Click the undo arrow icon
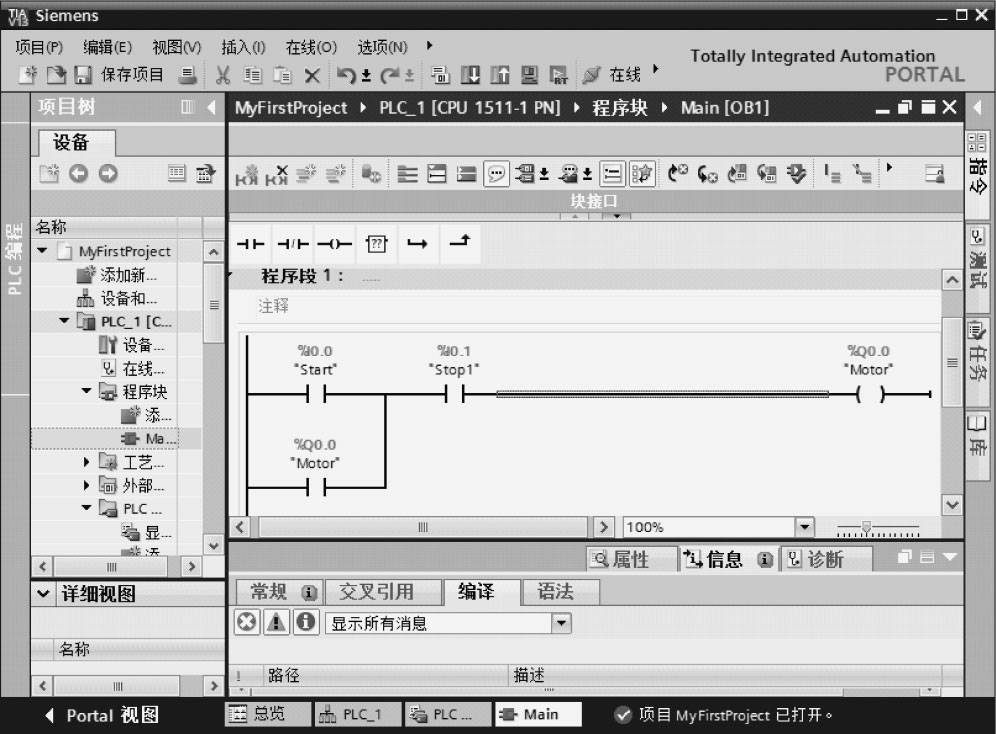This screenshot has height=734, width=996. pyautogui.click(x=346, y=76)
